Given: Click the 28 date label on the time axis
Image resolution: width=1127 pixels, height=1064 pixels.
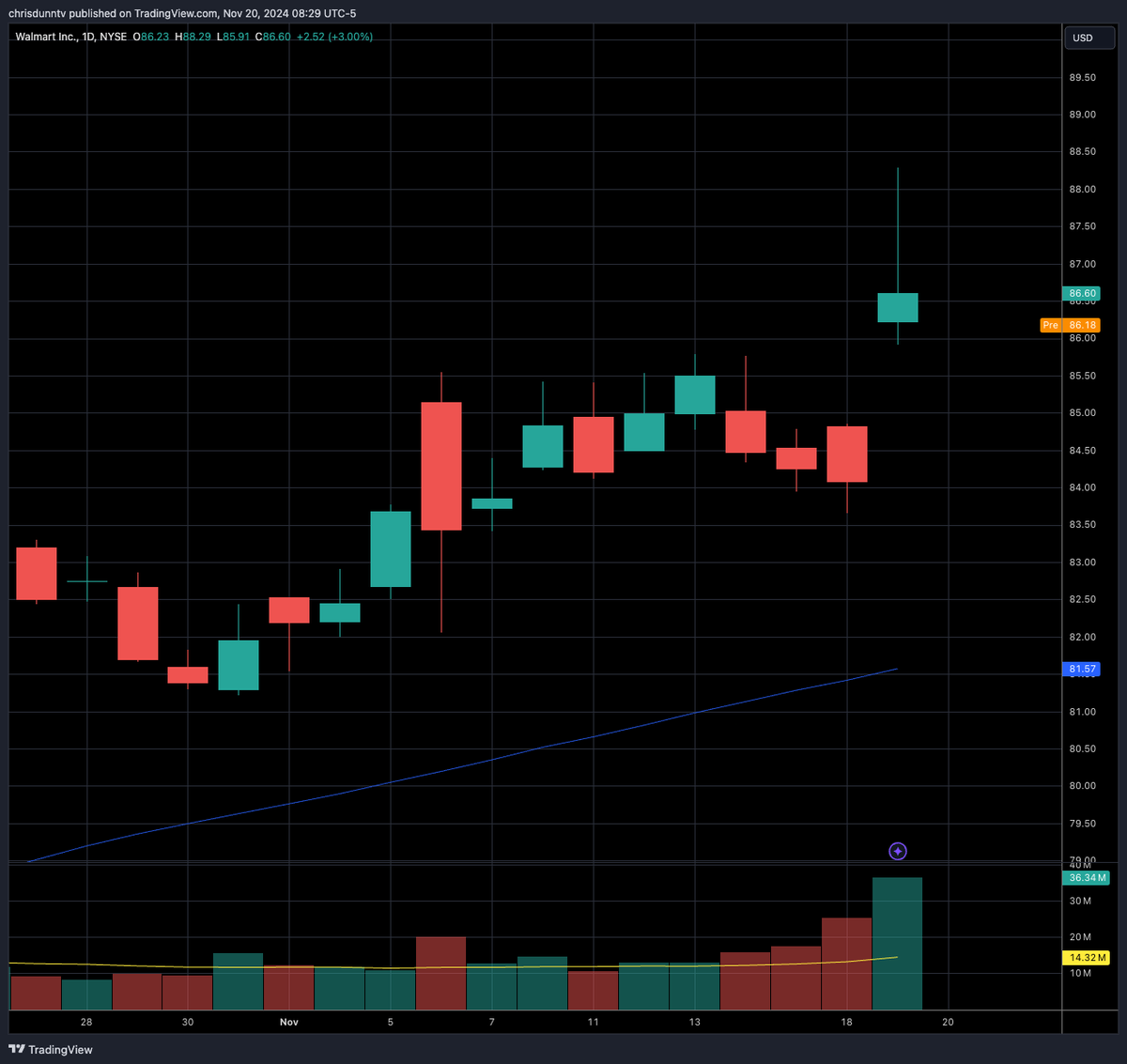Looking at the screenshot, I should (86, 1022).
